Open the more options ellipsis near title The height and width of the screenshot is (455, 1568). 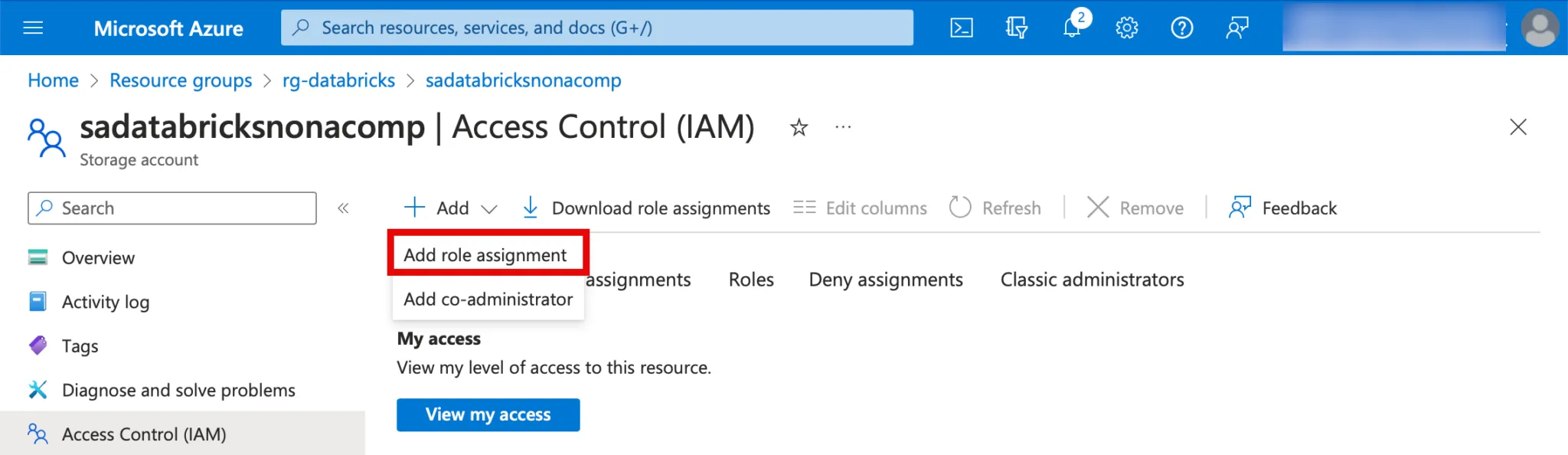click(x=843, y=127)
